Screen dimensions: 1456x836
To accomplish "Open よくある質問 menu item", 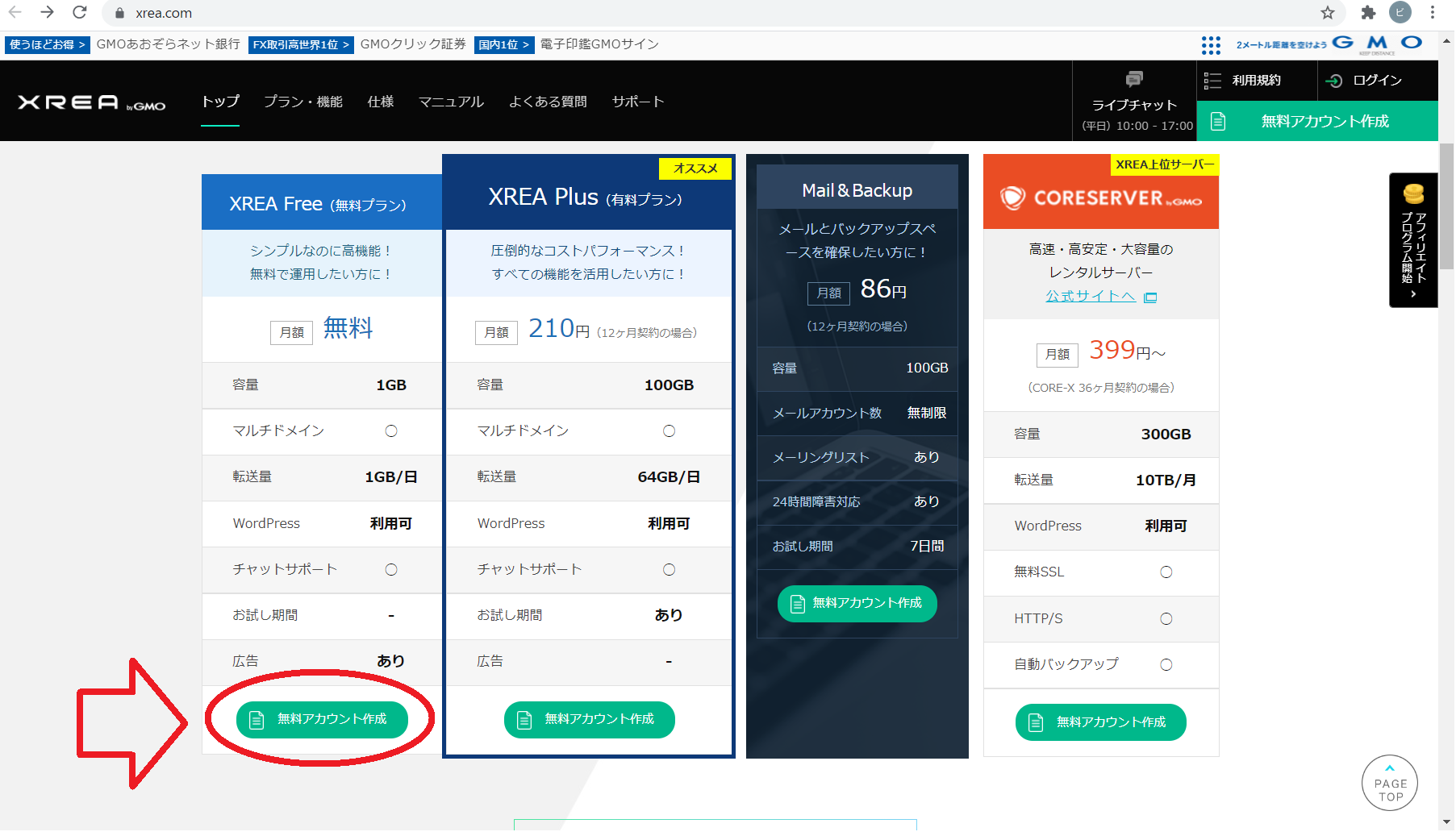I will [x=548, y=102].
